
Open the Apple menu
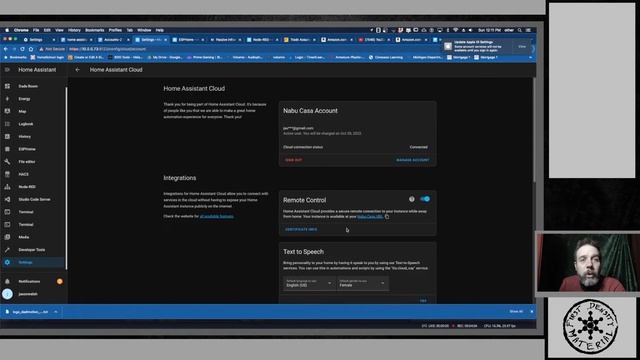[7, 30]
